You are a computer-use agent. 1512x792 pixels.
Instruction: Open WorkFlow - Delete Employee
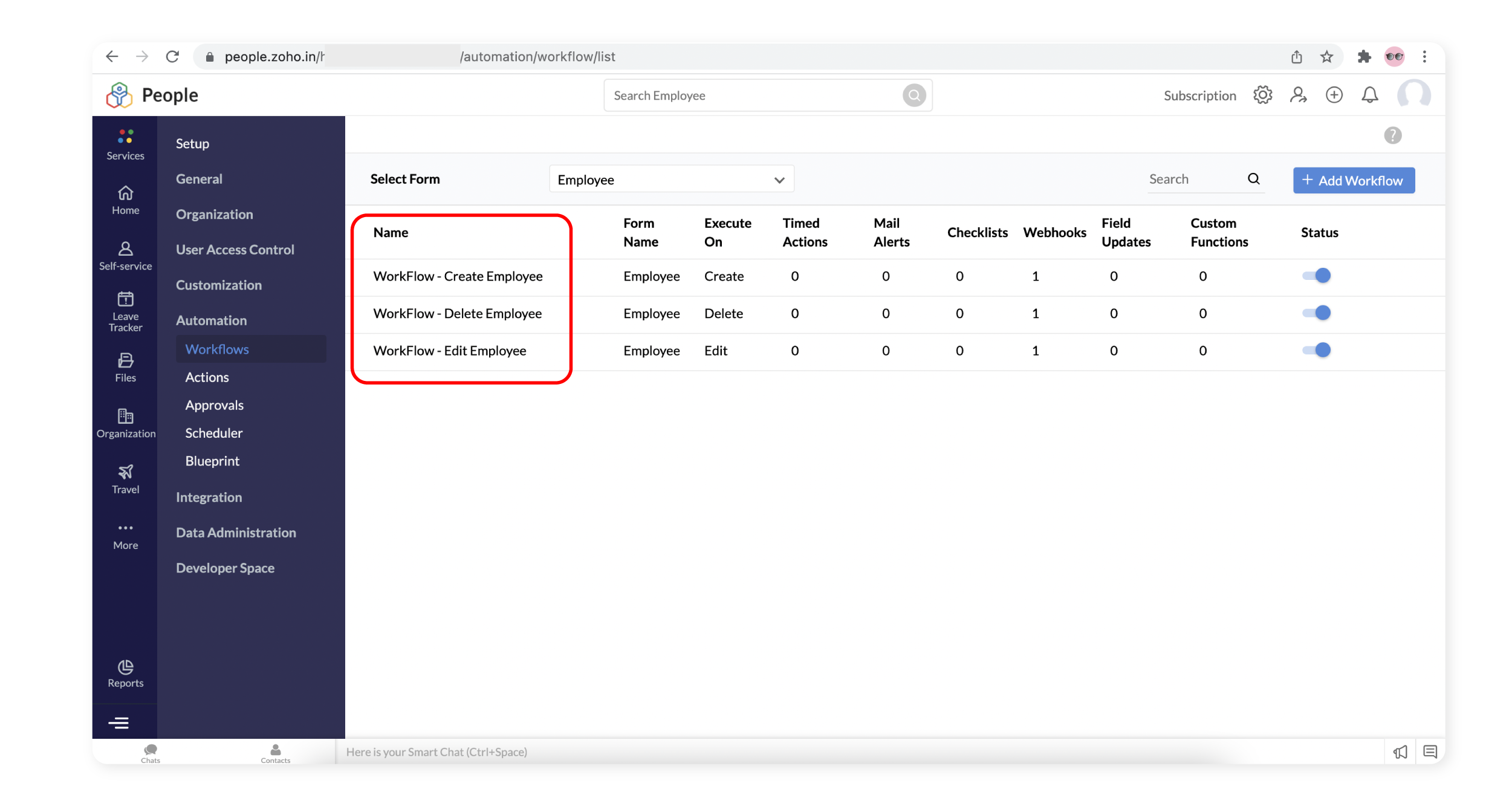point(457,313)
